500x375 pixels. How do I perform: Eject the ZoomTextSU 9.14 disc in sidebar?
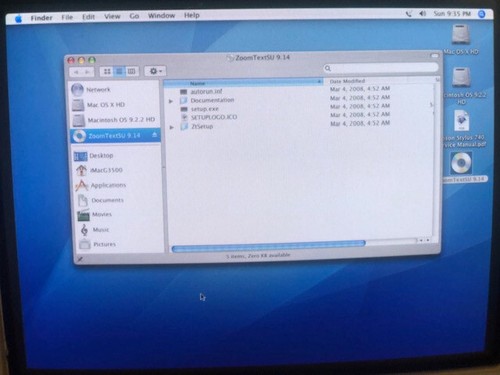tap(154, 135)
